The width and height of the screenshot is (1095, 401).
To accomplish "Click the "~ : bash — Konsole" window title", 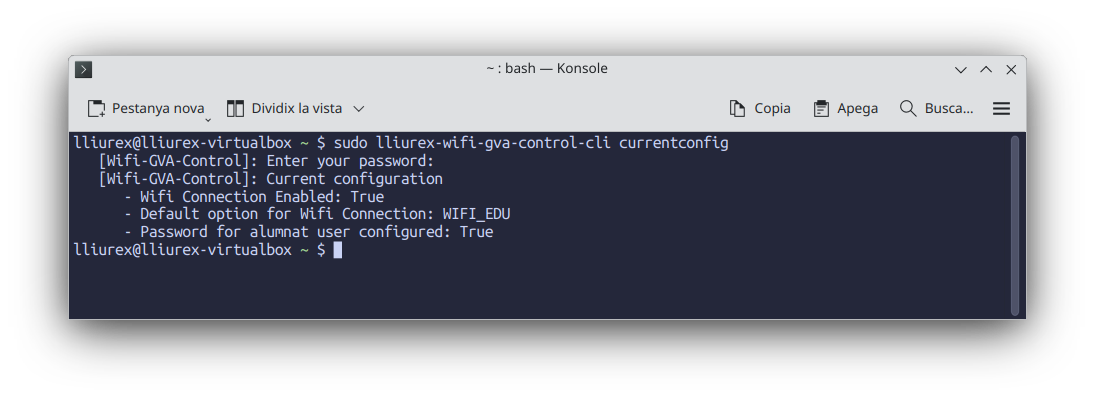I will pyautogui.click(x=547, y=69).
